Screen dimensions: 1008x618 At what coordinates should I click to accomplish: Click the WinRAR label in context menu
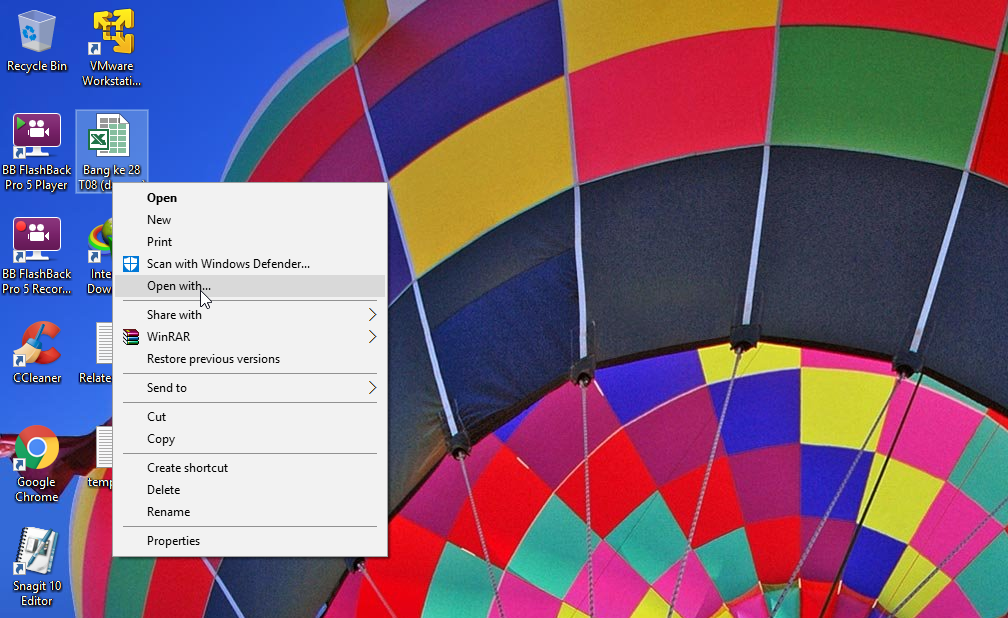pyautogui.click(x=168, y=337)
